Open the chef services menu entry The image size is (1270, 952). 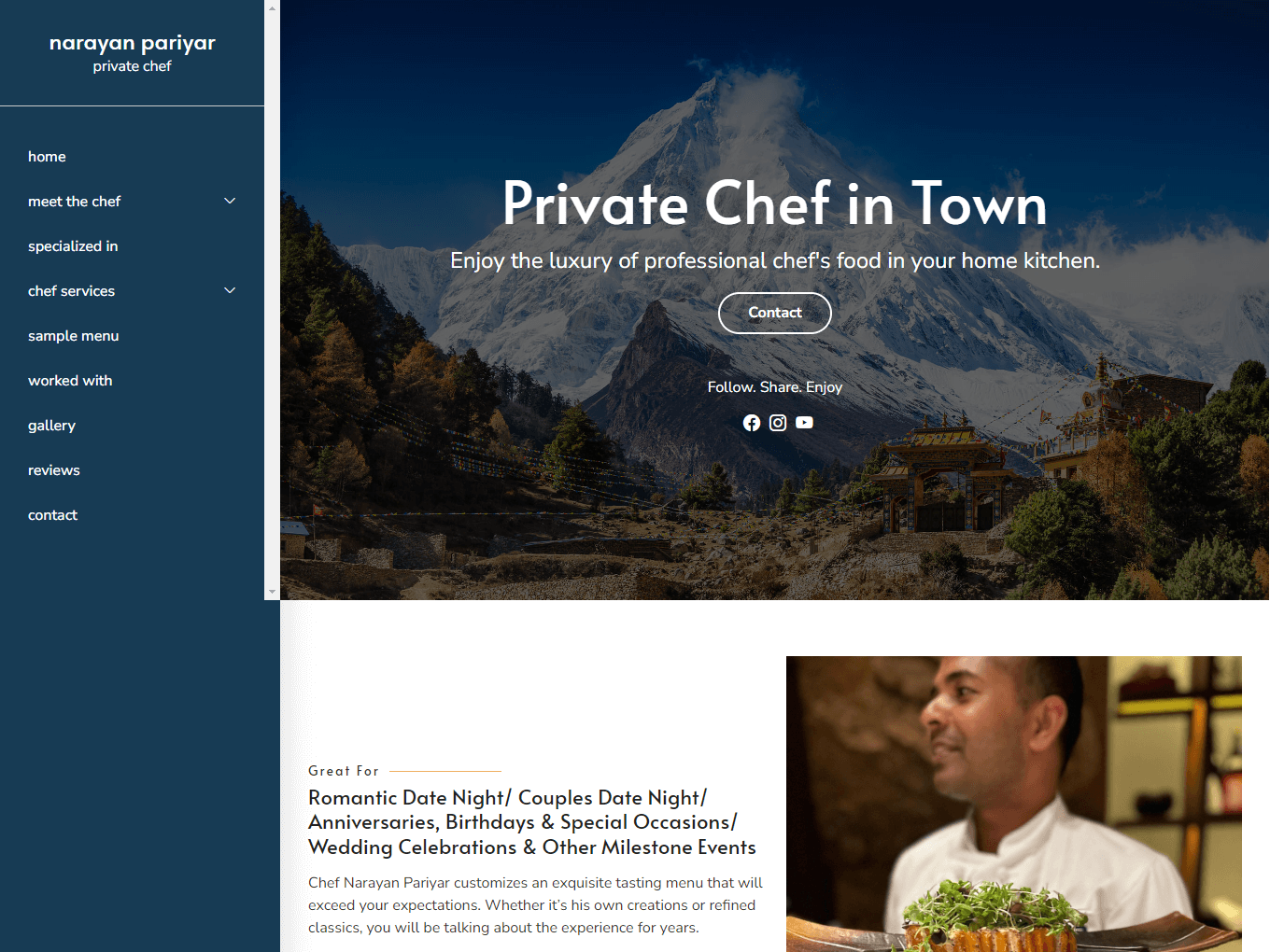coord(71,291)
